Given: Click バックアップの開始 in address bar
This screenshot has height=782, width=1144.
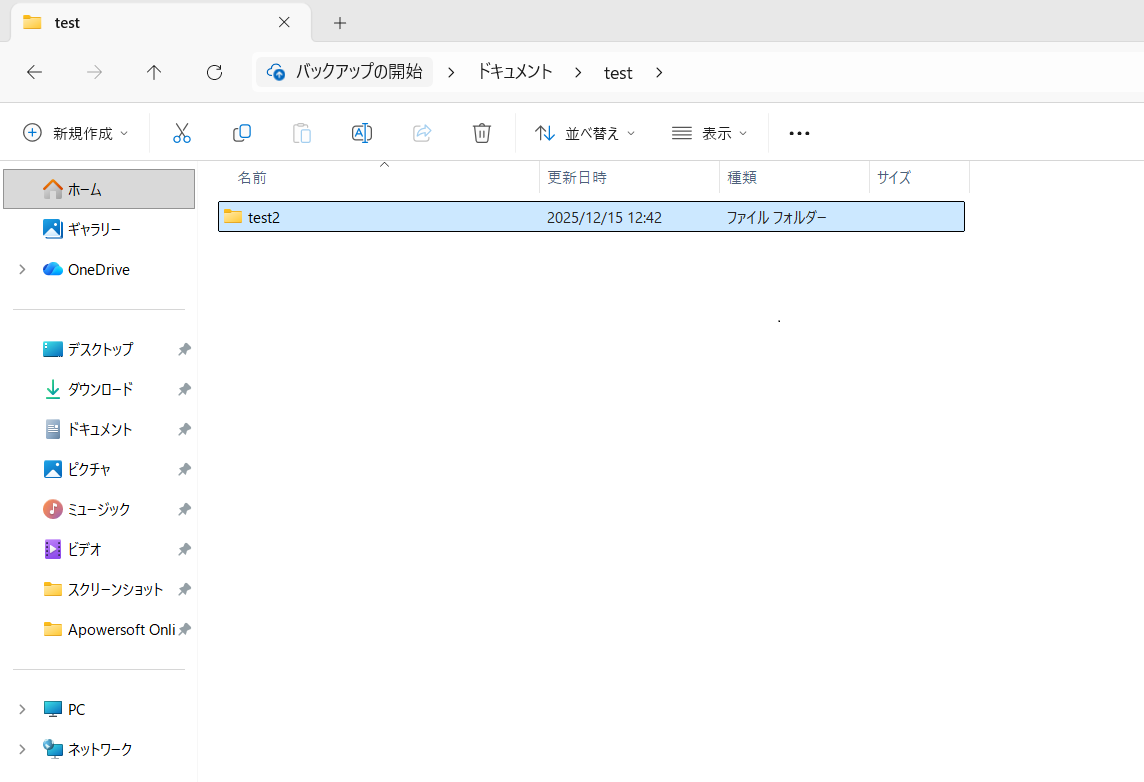Looking at the screenshot, I should click(344, 71).
